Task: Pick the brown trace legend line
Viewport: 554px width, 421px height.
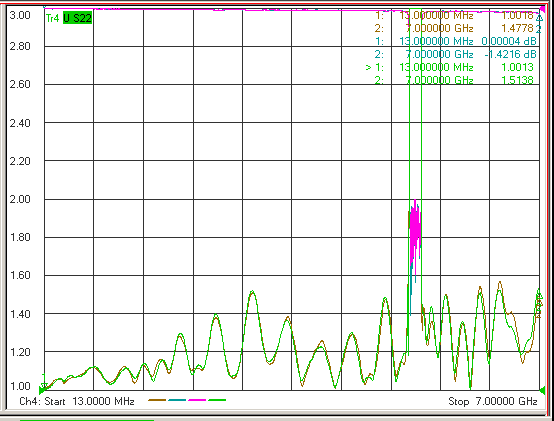Action: pos(157,400)
